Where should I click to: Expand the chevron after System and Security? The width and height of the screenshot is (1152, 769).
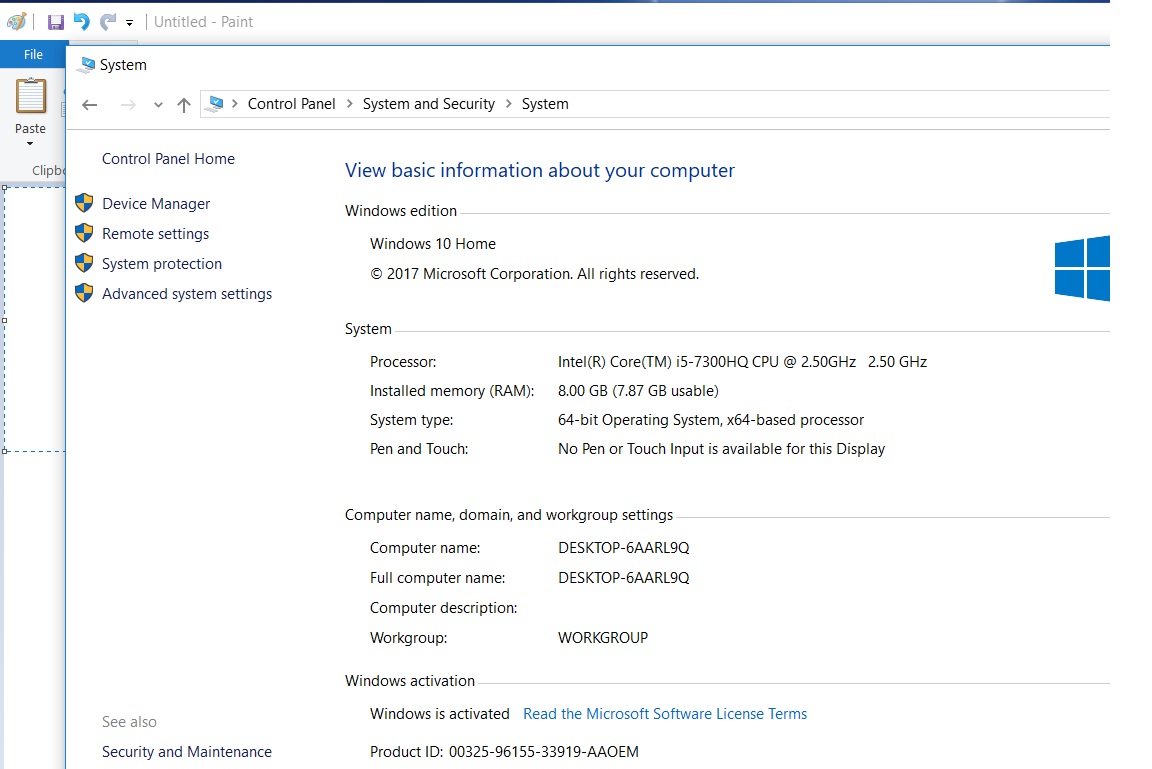[508, 104]
